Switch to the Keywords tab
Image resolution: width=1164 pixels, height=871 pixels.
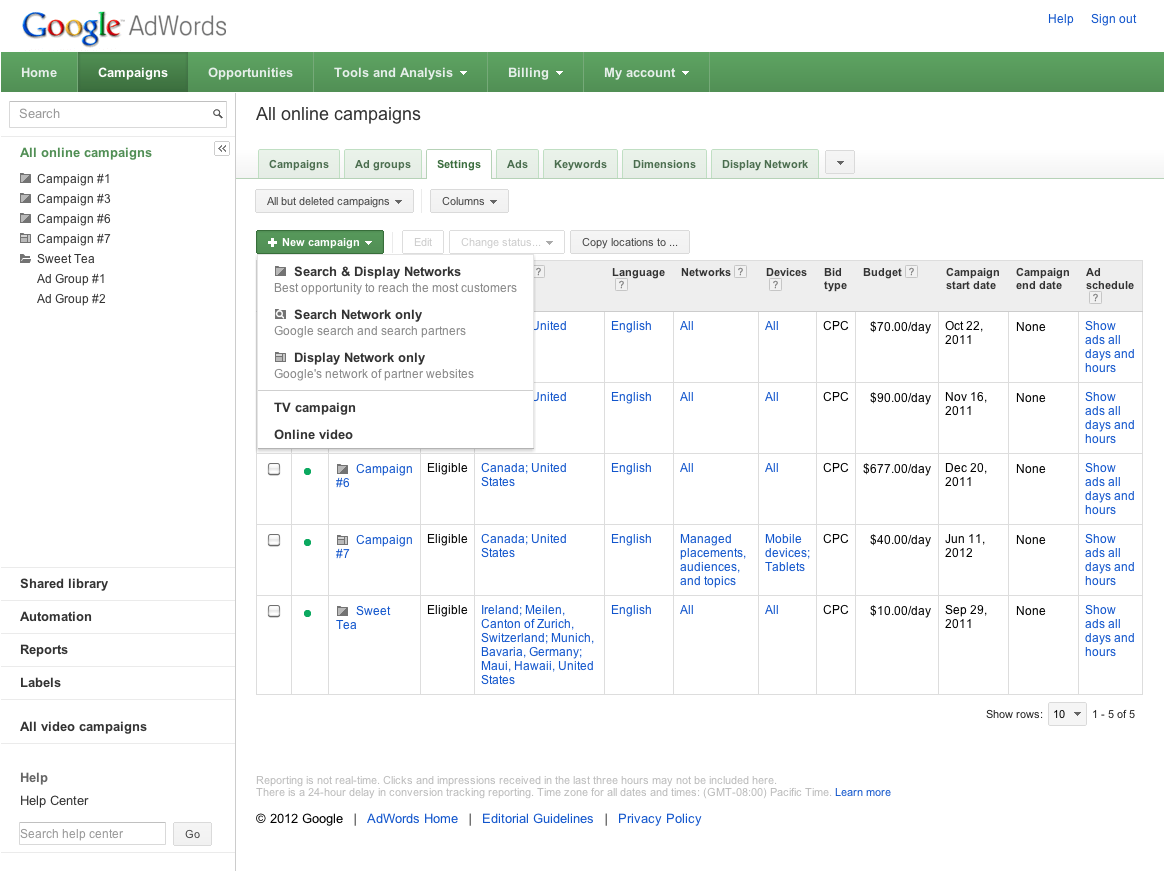pos(580,164)
